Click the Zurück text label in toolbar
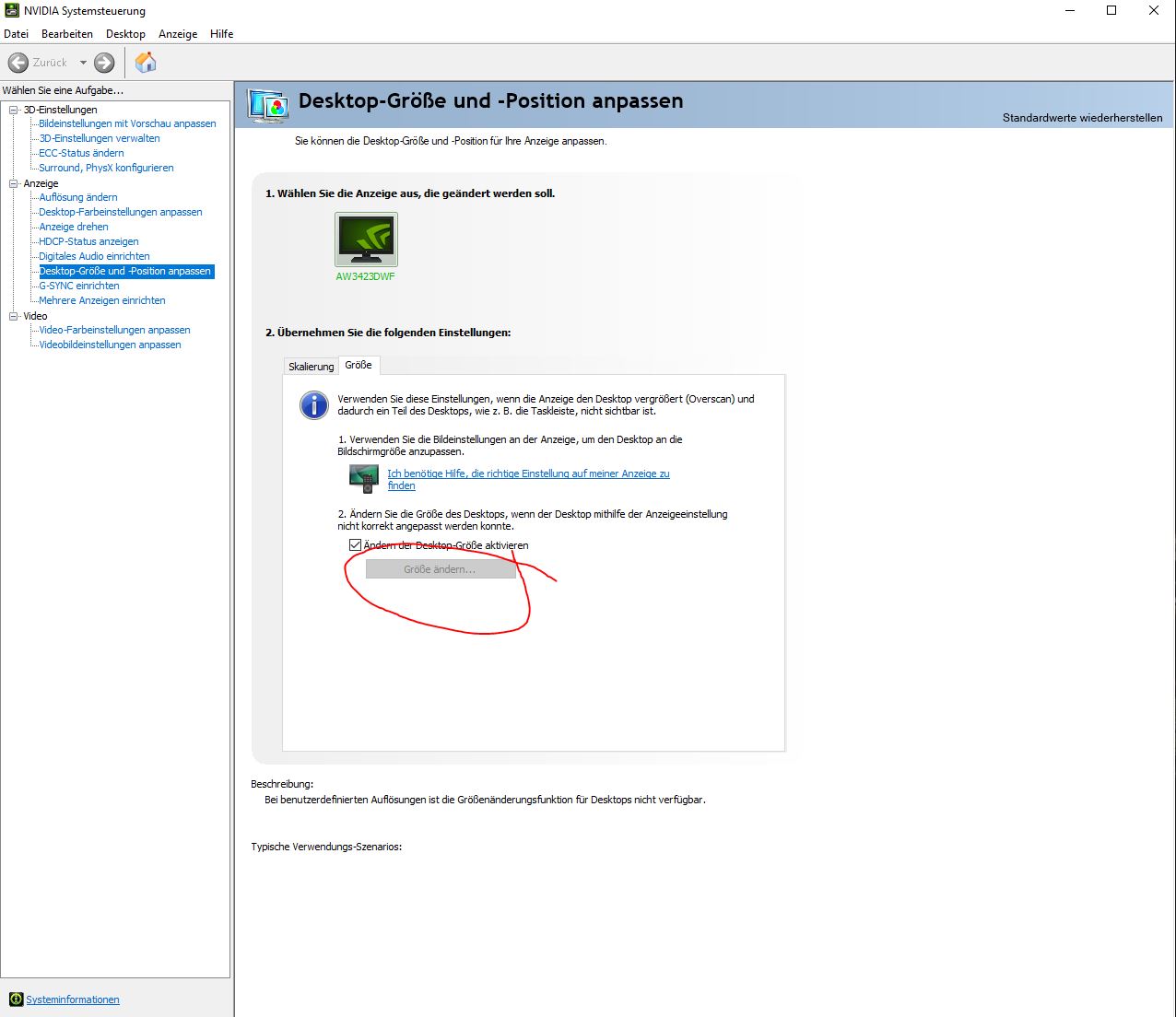Screen dimensions: 1176x1017 [x=50, y=63]
